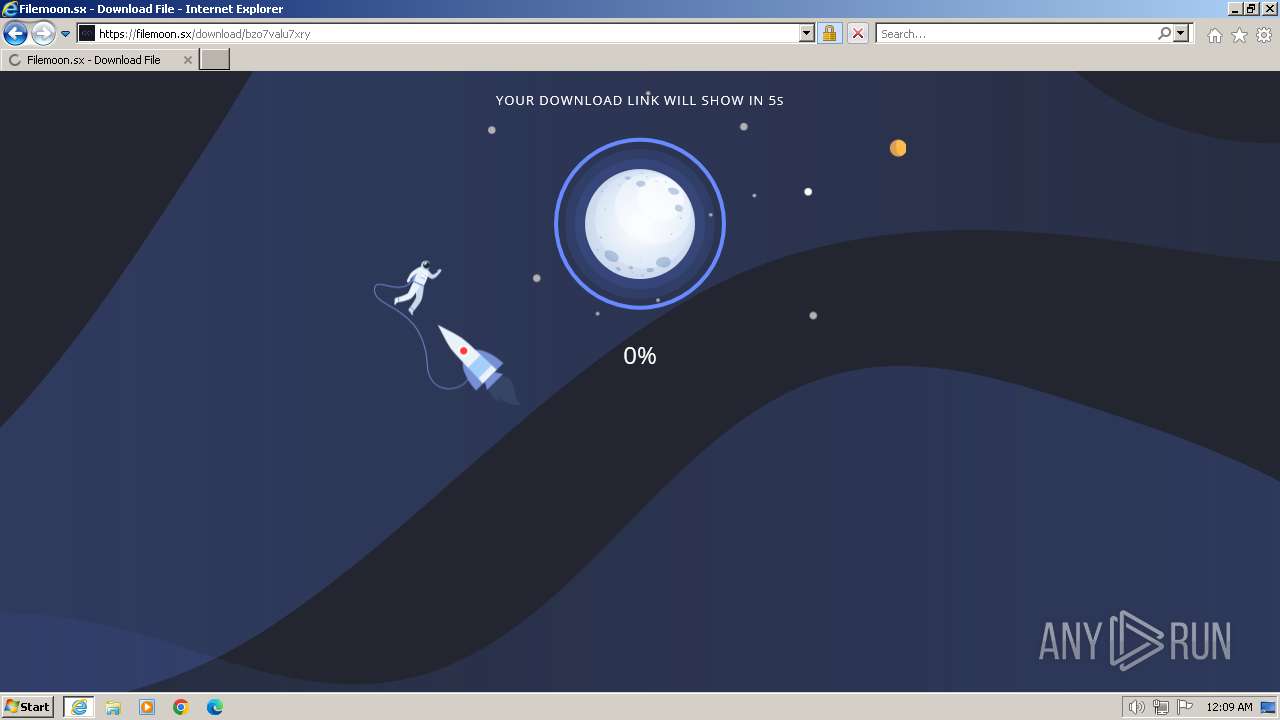Open the volume speaker tray icon
The height and width of the screenshot is (720, 1280).
(1137, 707)
